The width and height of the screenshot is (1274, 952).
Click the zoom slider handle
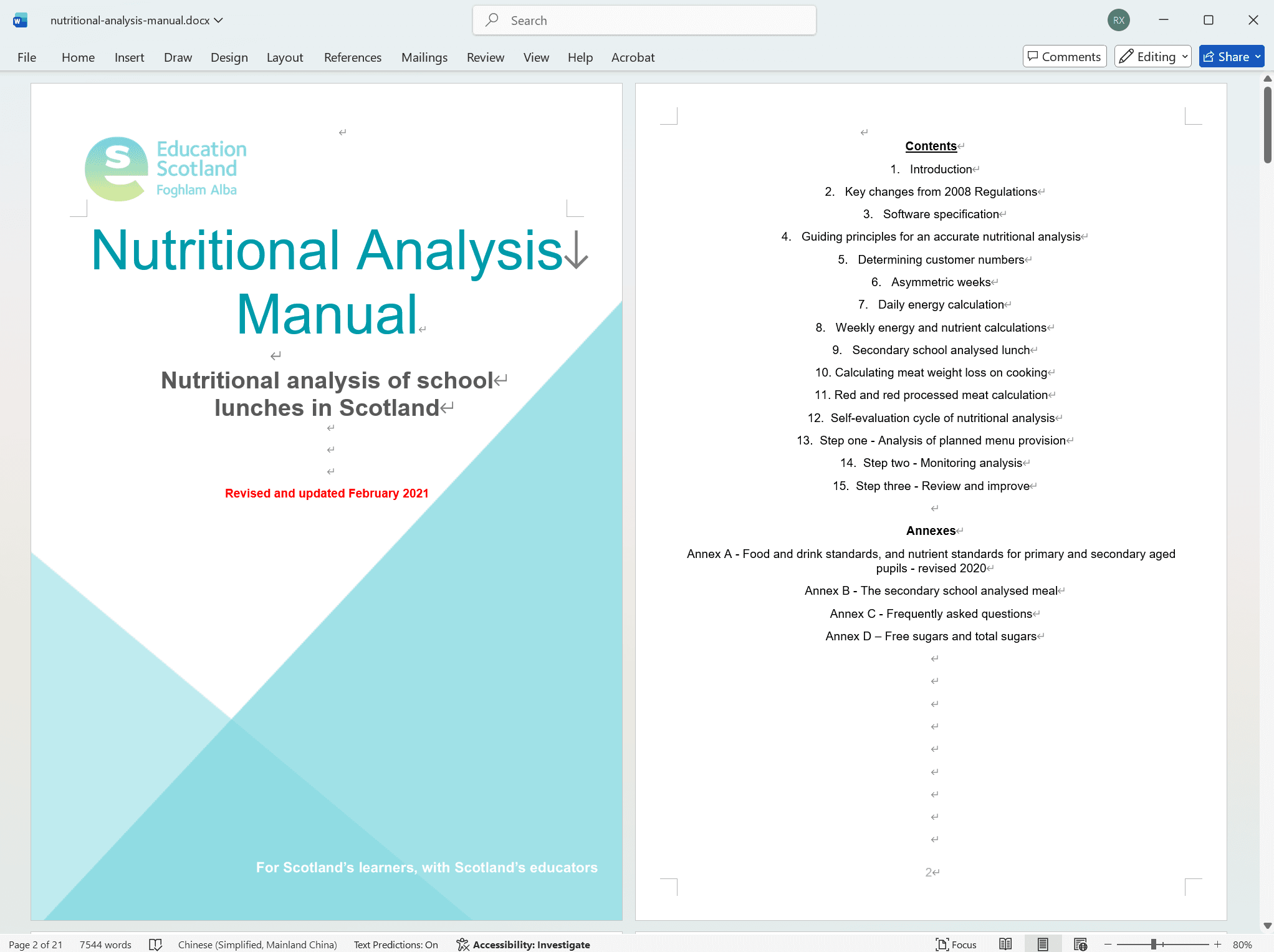tap(1154, 944)
